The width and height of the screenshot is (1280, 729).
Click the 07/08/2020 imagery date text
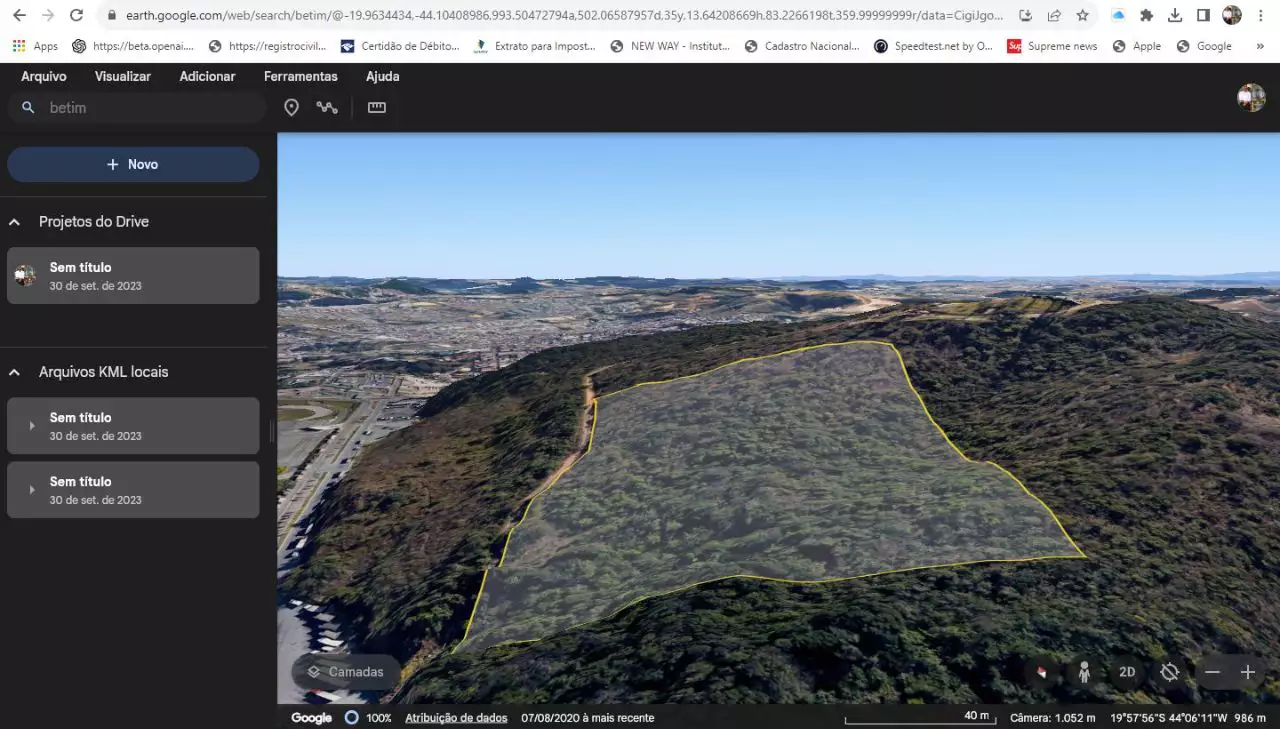coord(588,718)
